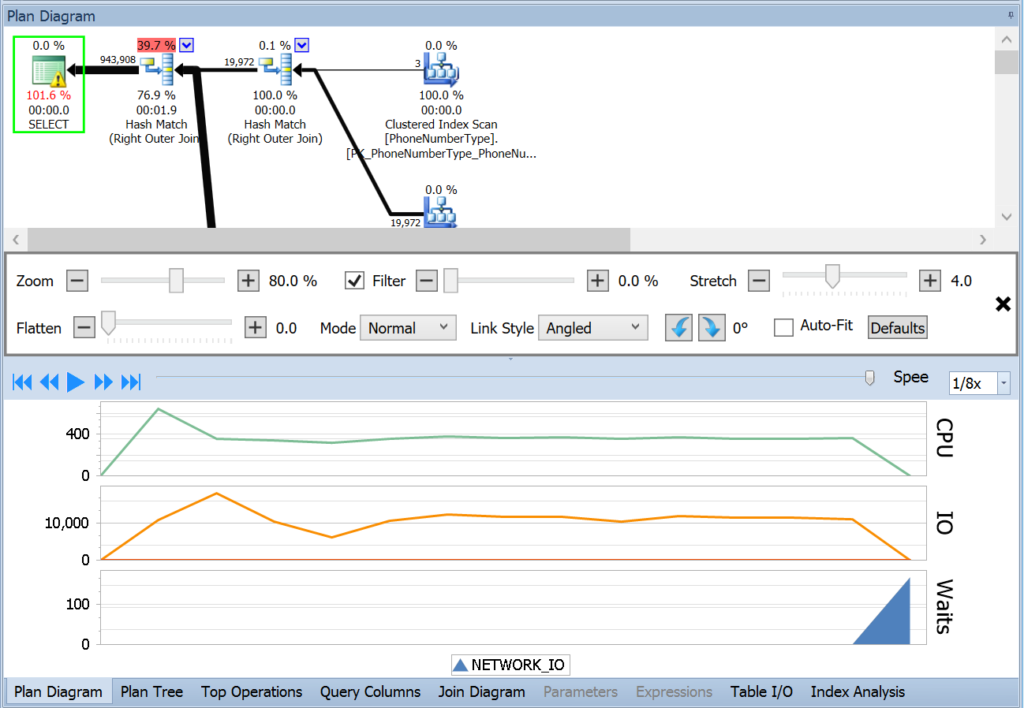Click the Filter slider handle
Screen dimensions: 1024x708
click(451, 280)
